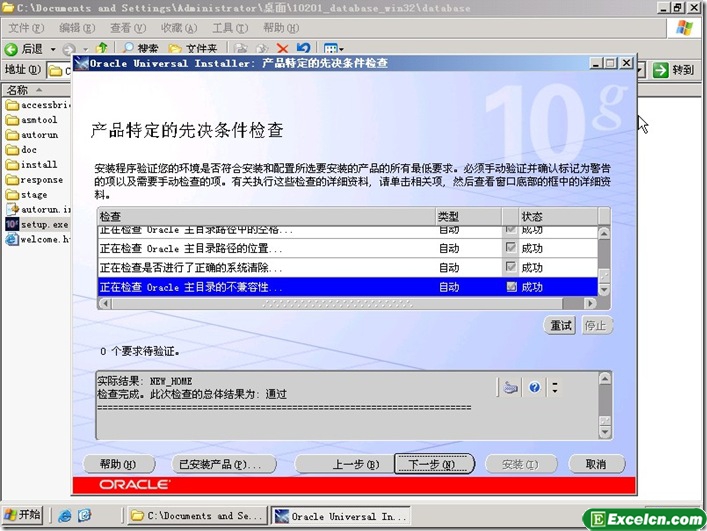Expand the details pane options handle
Viewport: 707px width, 531px height.
pyautogui.click(x=555, y=387)
